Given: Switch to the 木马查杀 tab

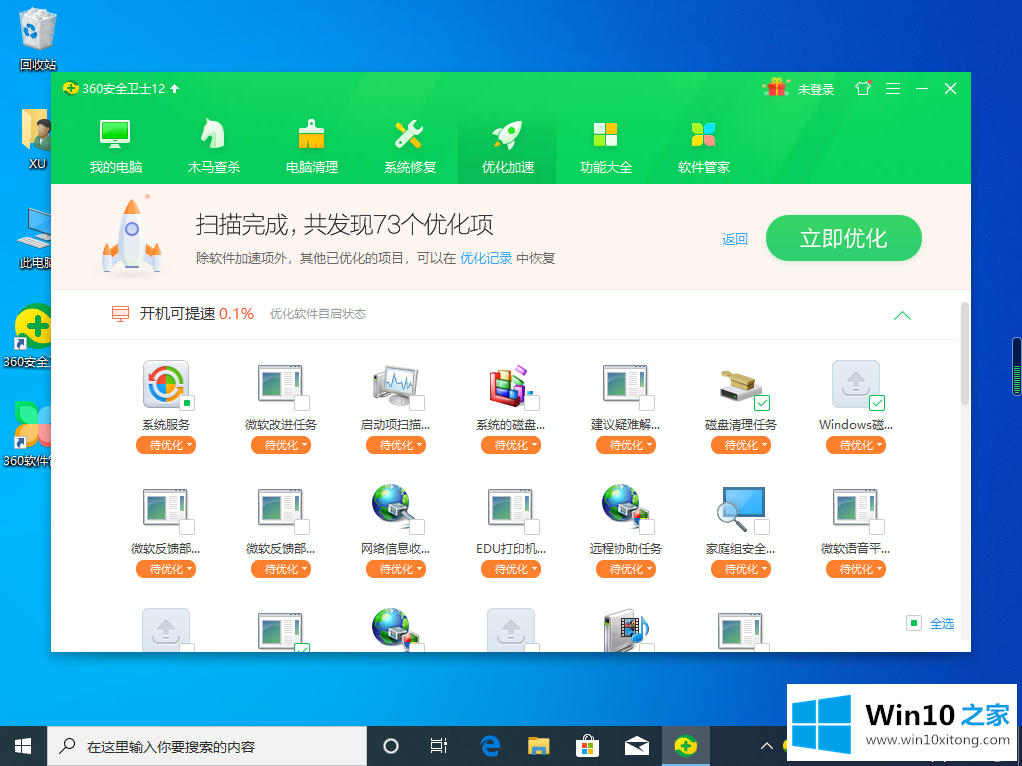Looking at the screenshot, I should 214,147.
